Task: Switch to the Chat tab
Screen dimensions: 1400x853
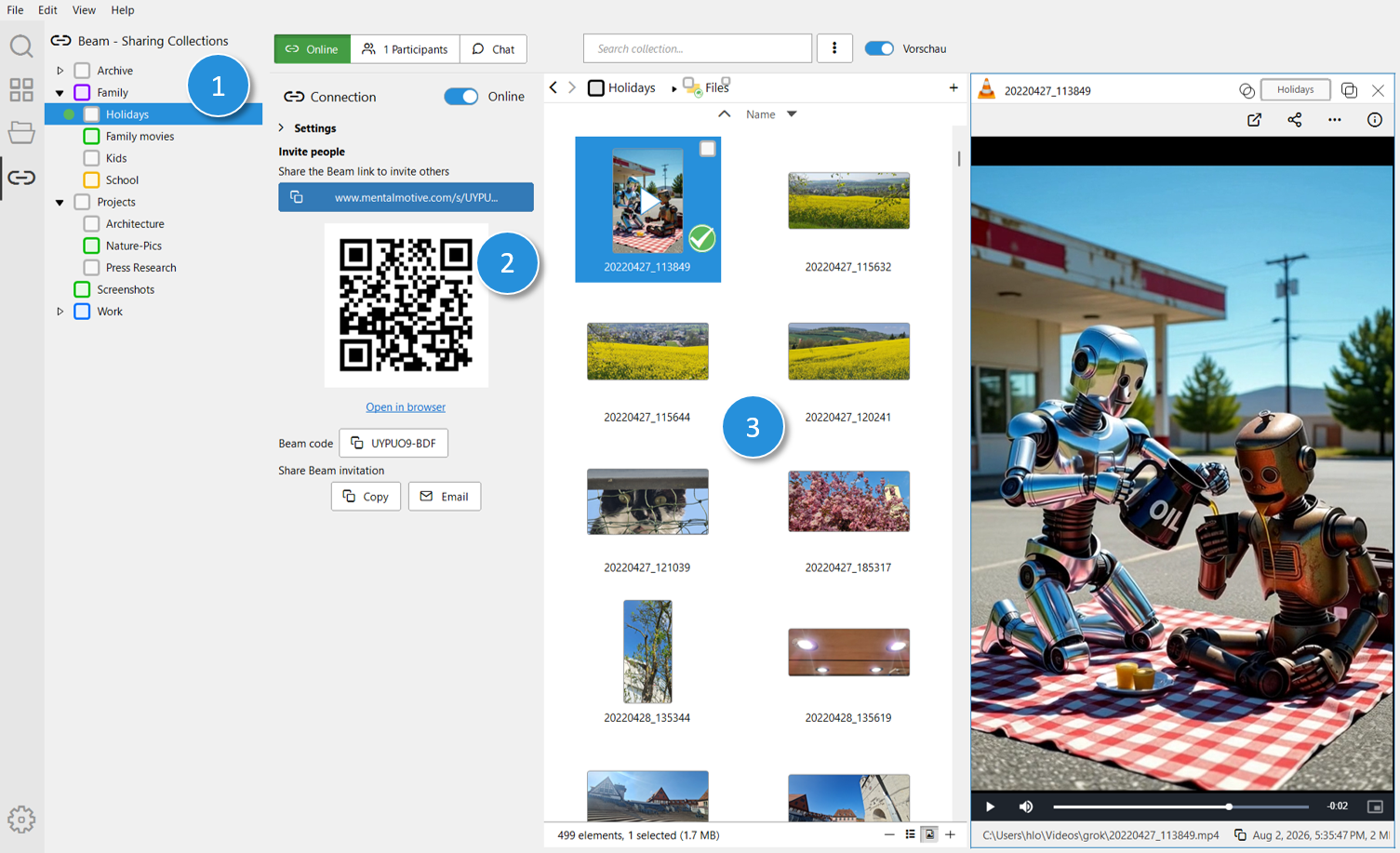Action: click(493, 48)
